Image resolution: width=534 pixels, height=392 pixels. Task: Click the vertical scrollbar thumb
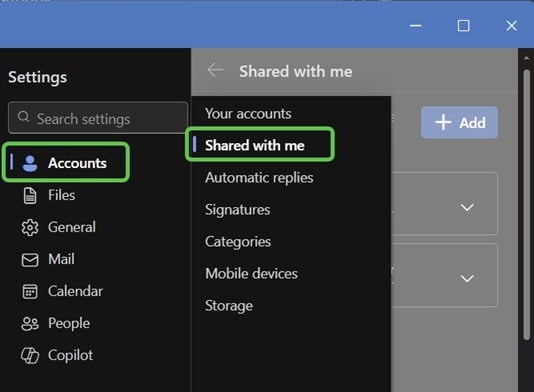pos(527,204)
